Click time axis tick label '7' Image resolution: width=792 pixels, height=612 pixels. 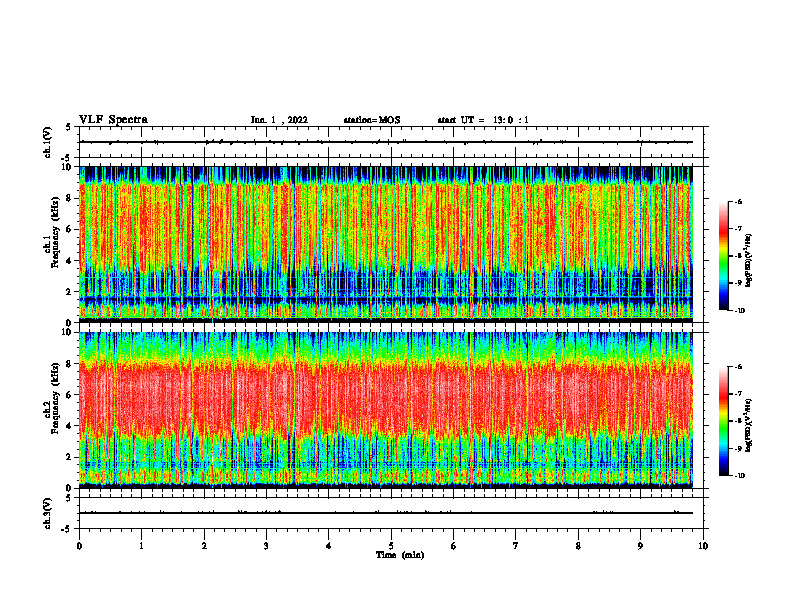516,546
